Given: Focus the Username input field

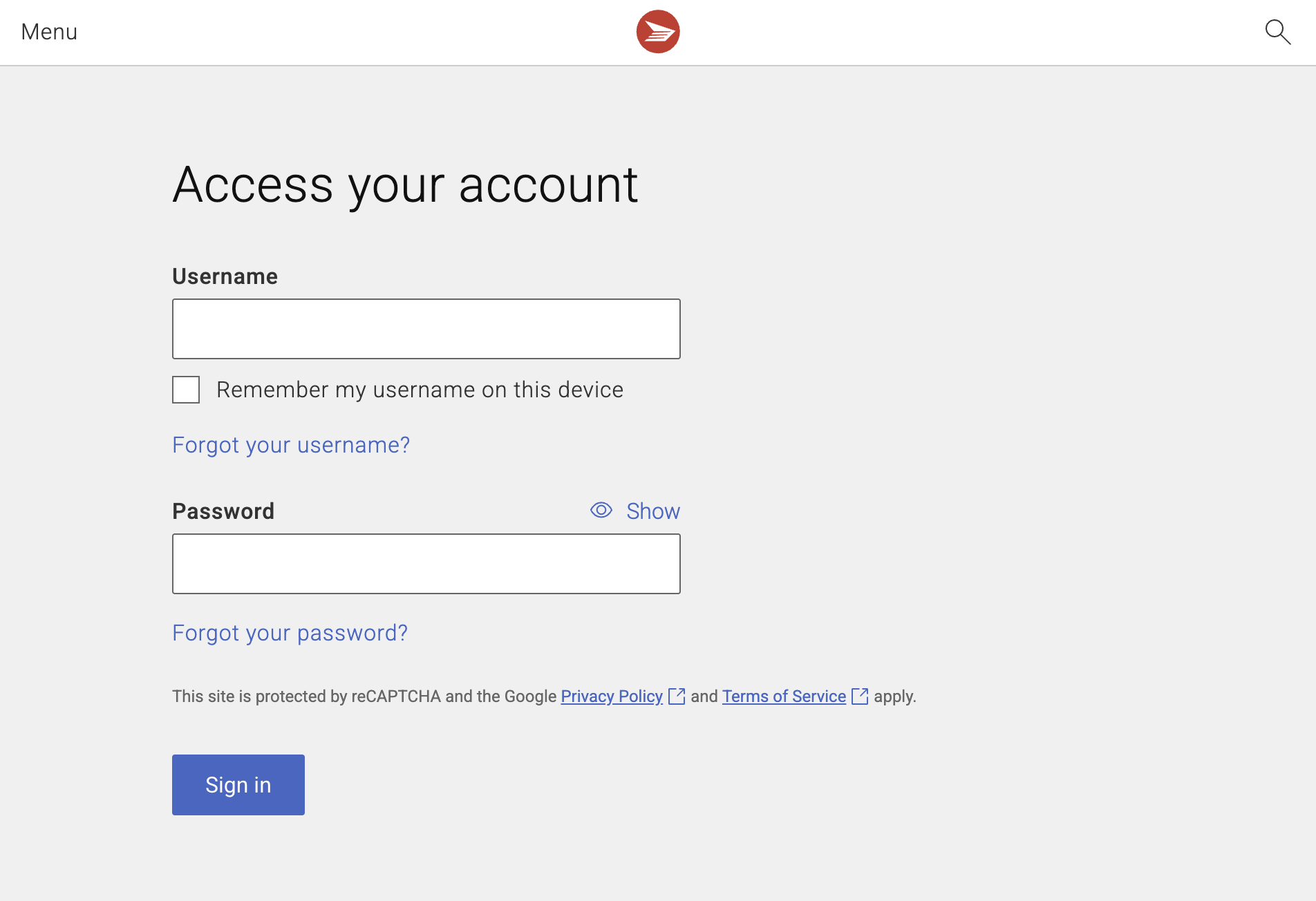Looking at the screenshot, I should point(426,329).
